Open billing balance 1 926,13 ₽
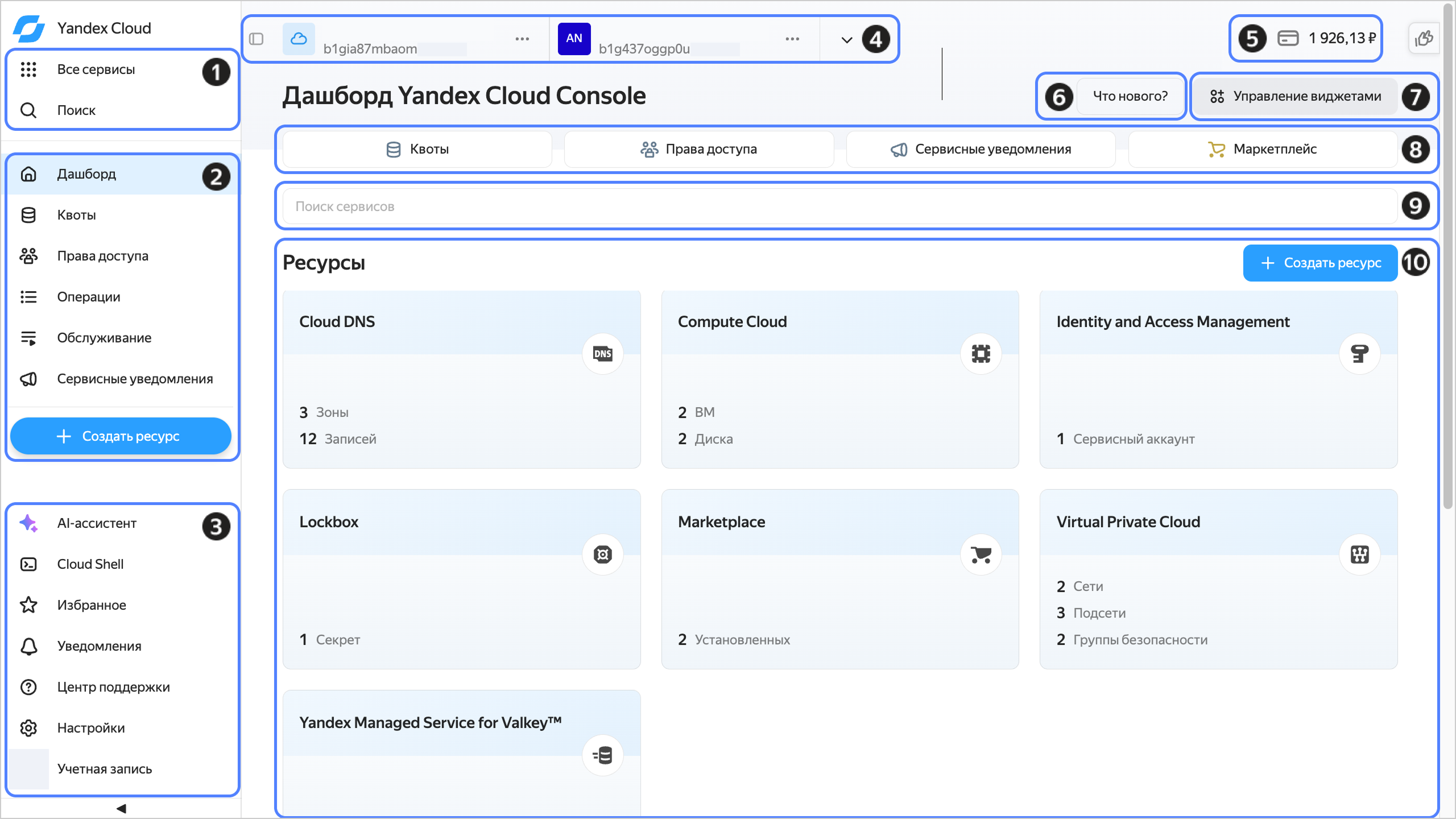This screenshot has height=819, width=1456. point(1327,38)
